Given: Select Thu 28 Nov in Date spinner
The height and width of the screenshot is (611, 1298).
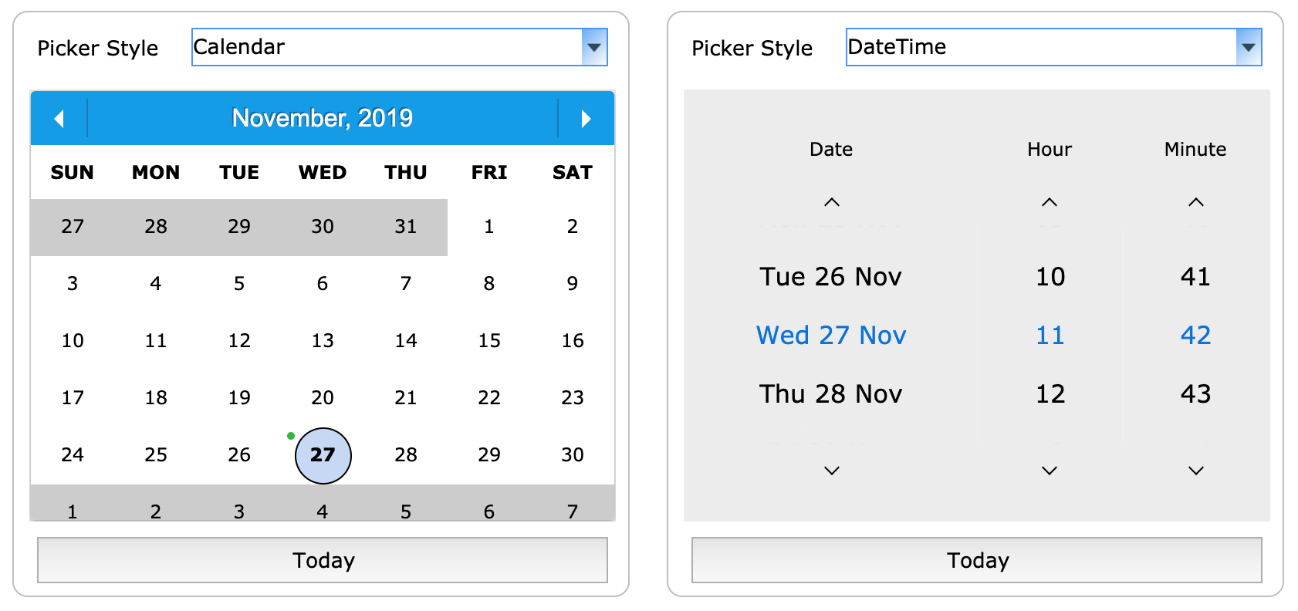Looking at the screenshot, I should pos(831,394).
